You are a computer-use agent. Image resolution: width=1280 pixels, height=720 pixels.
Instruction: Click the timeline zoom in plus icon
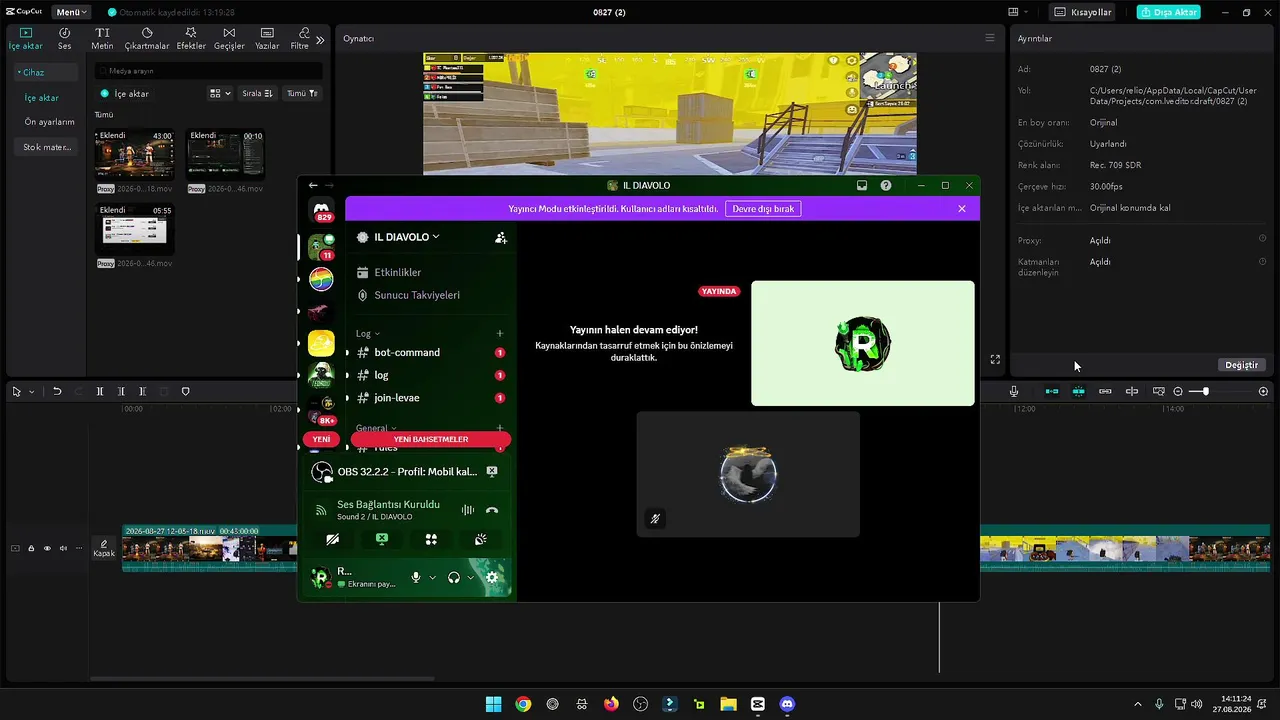point(1264,392)
